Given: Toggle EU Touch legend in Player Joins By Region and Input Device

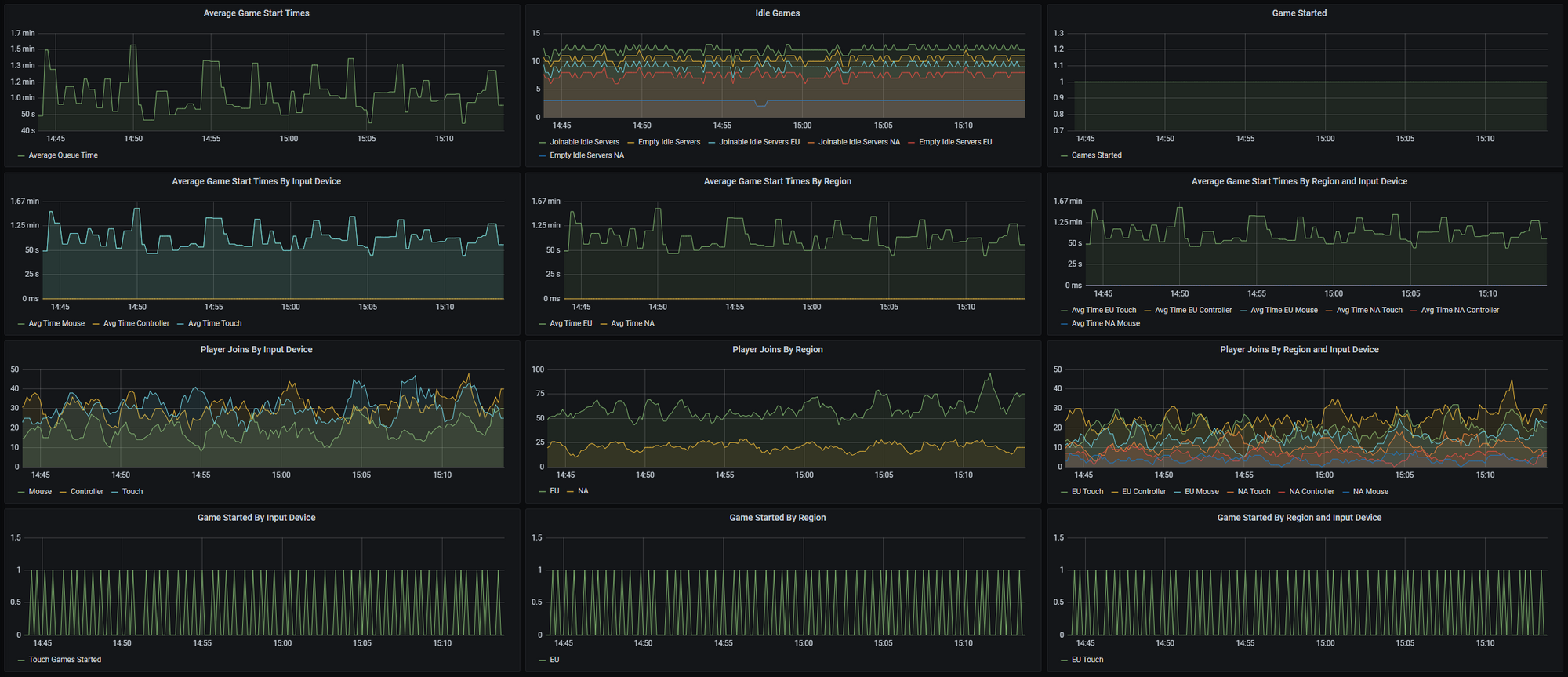Looking at the screenshot, I should pyautogui.click(x=1087, y=492).
